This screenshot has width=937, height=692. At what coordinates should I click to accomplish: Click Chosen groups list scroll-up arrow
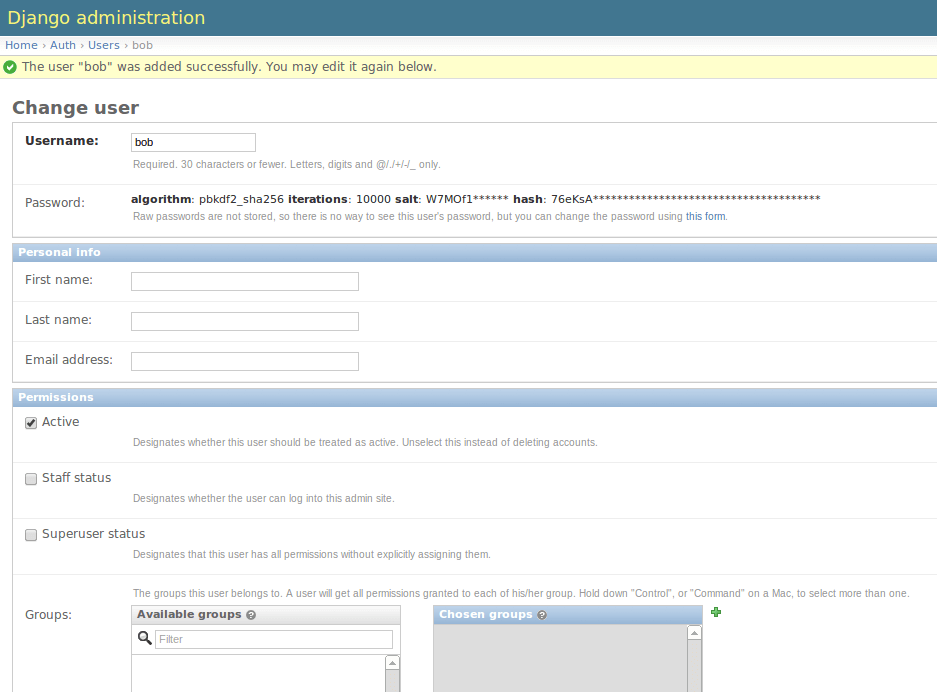pyautogui.click(x=694, y=633)
